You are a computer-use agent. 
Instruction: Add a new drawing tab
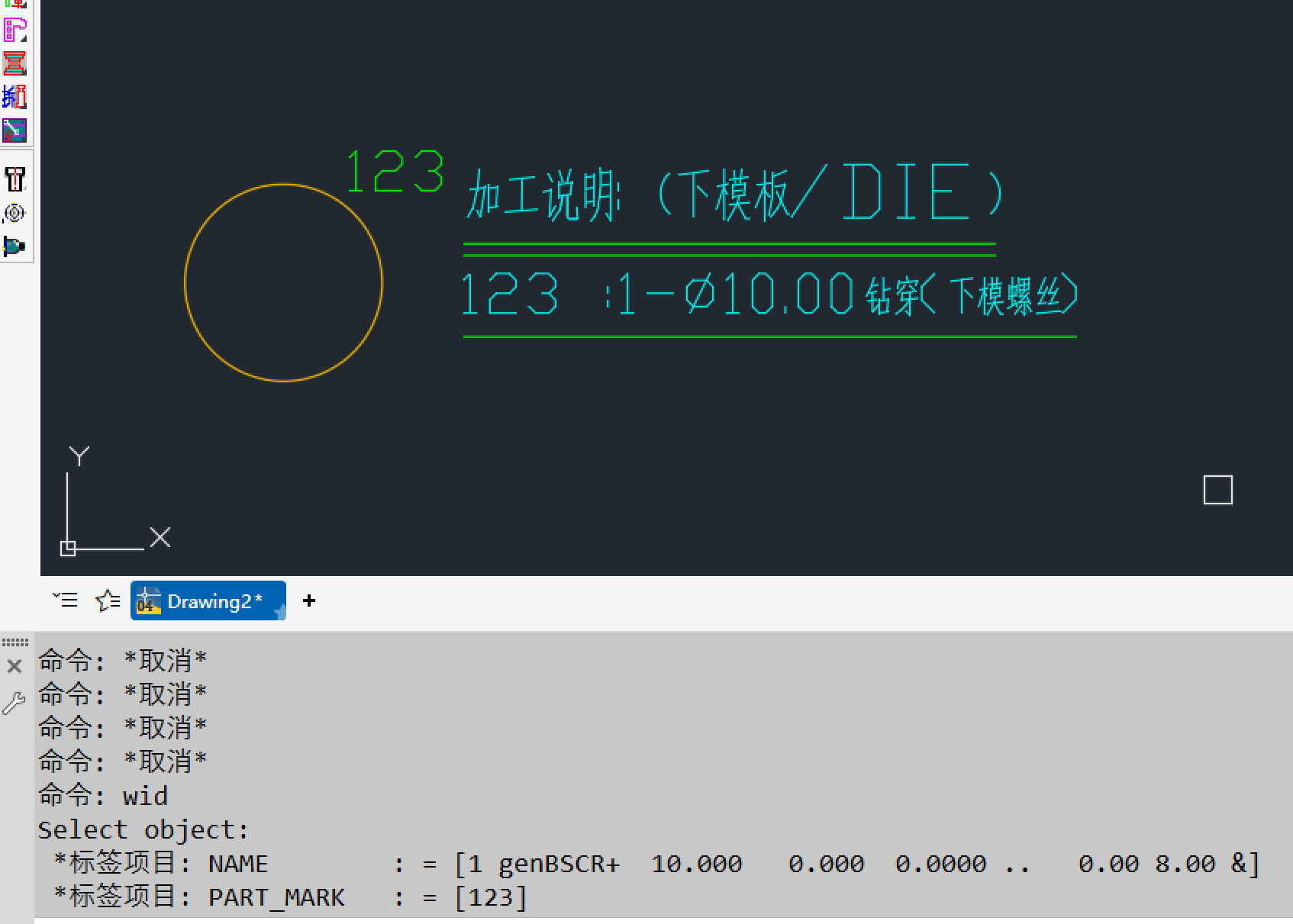pyautogui.click(x=309, y=601)
